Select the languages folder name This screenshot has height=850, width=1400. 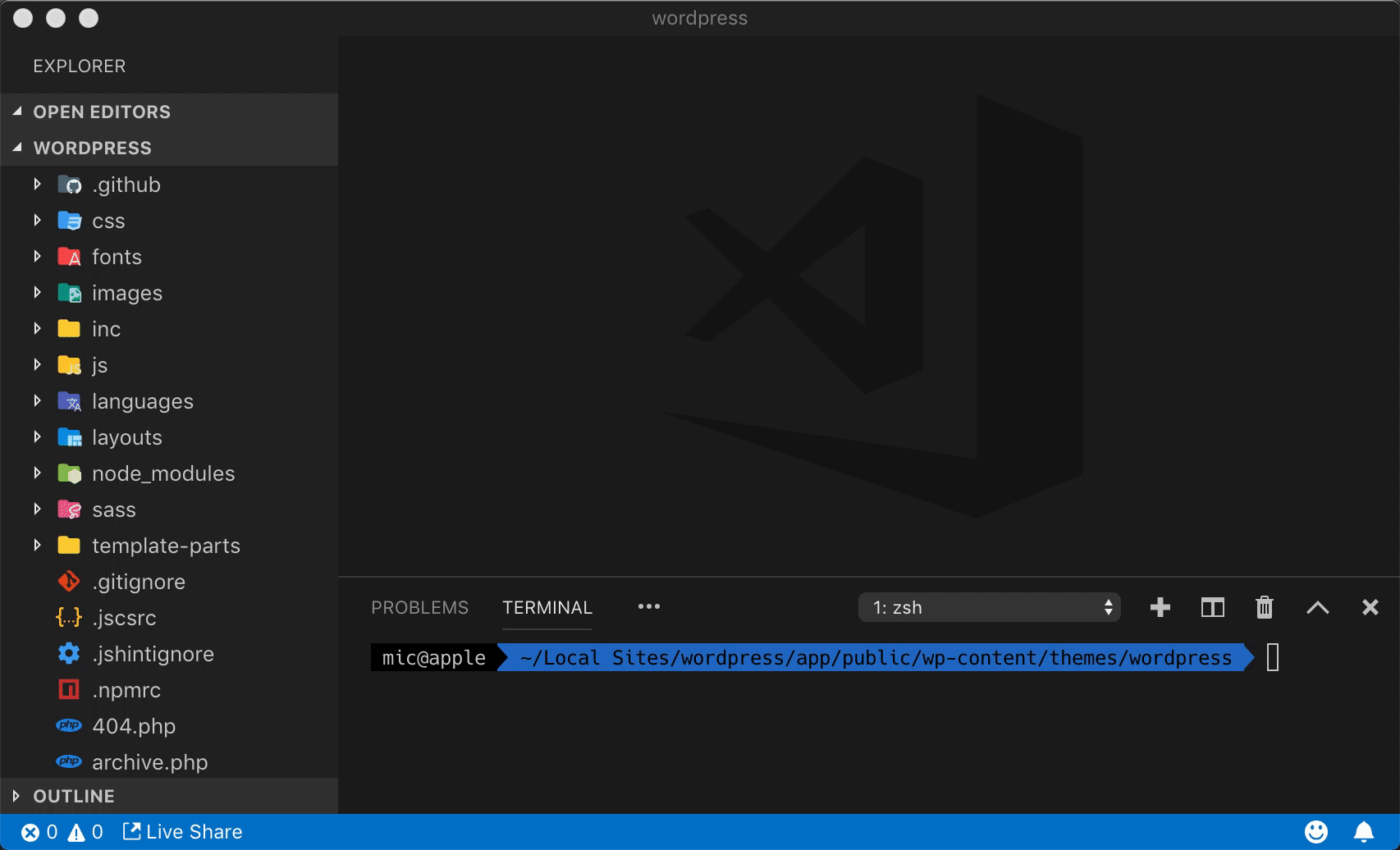[143, 402]
